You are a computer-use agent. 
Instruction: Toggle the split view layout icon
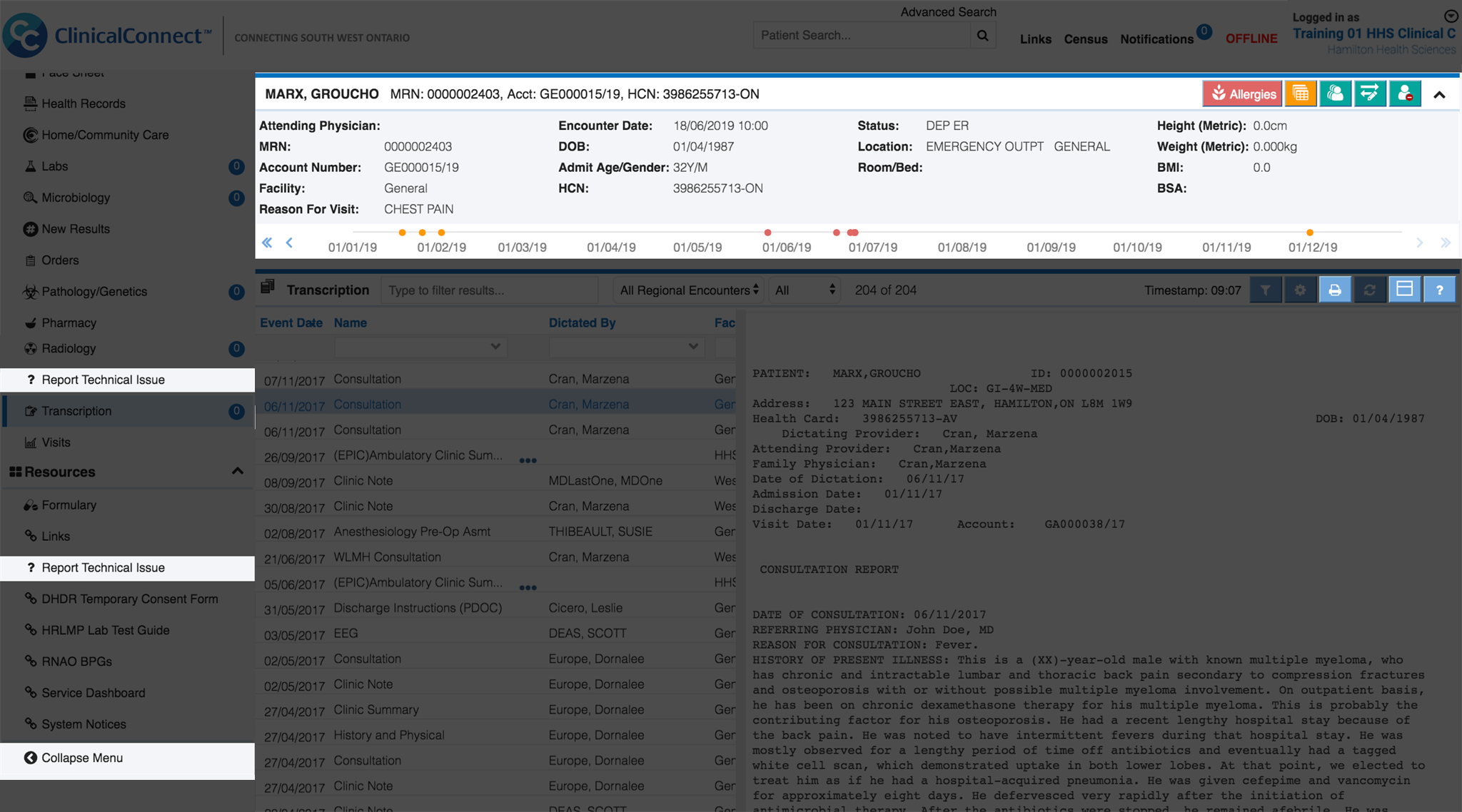1404,290
